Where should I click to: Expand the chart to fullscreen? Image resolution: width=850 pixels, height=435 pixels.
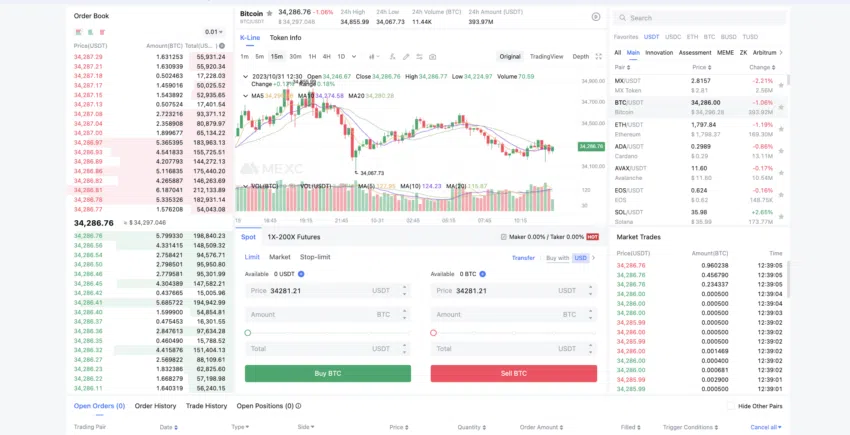[x=598, y=56]
